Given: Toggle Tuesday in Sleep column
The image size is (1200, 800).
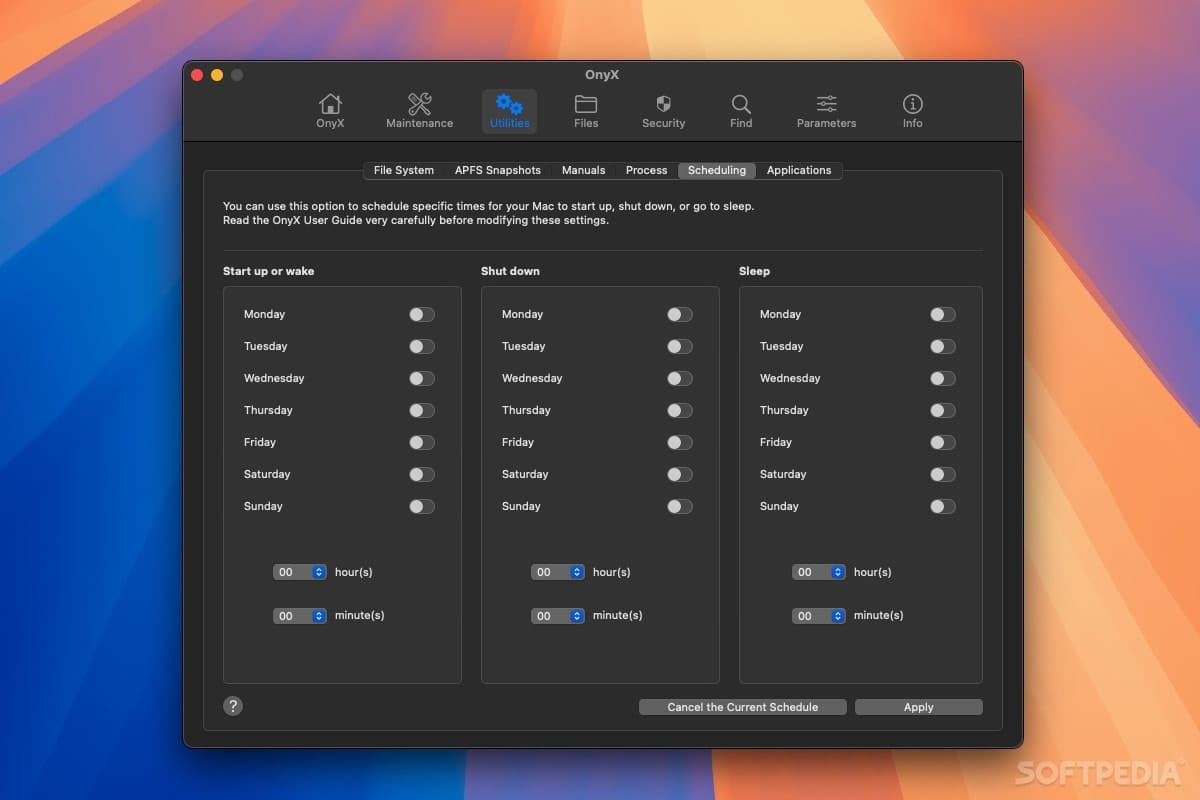Looking at the screenshot, I should (x=943, y=346).
